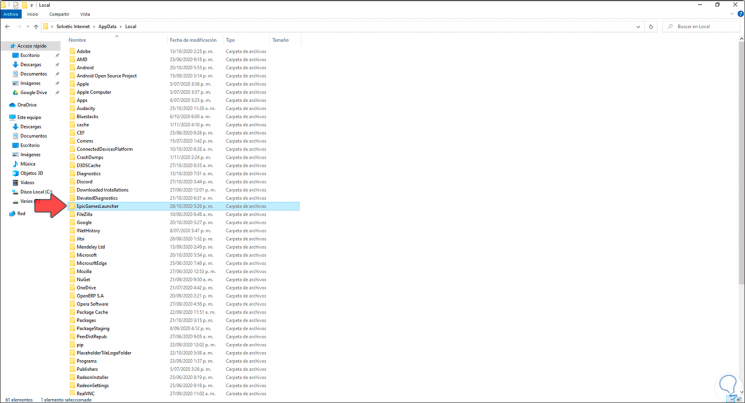The image size is (745, 403).
Task: Click the Discord folder icon
Action: (72, 182)
